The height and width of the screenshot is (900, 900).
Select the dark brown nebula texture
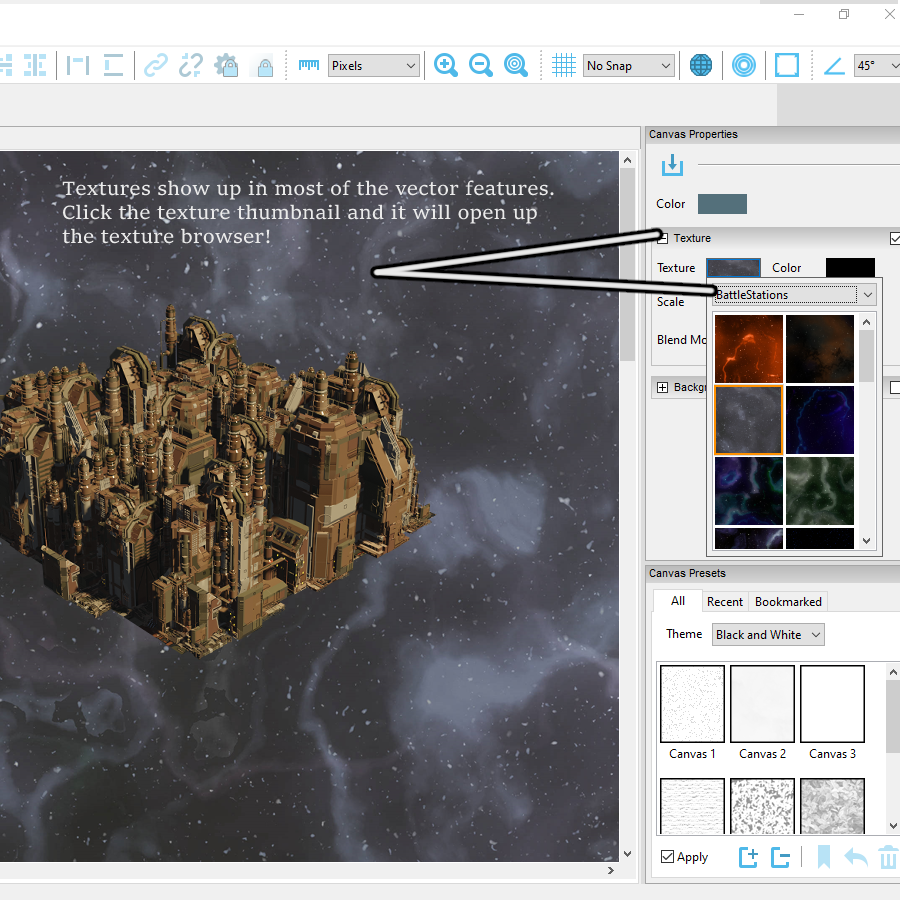[x=820, y=349]
